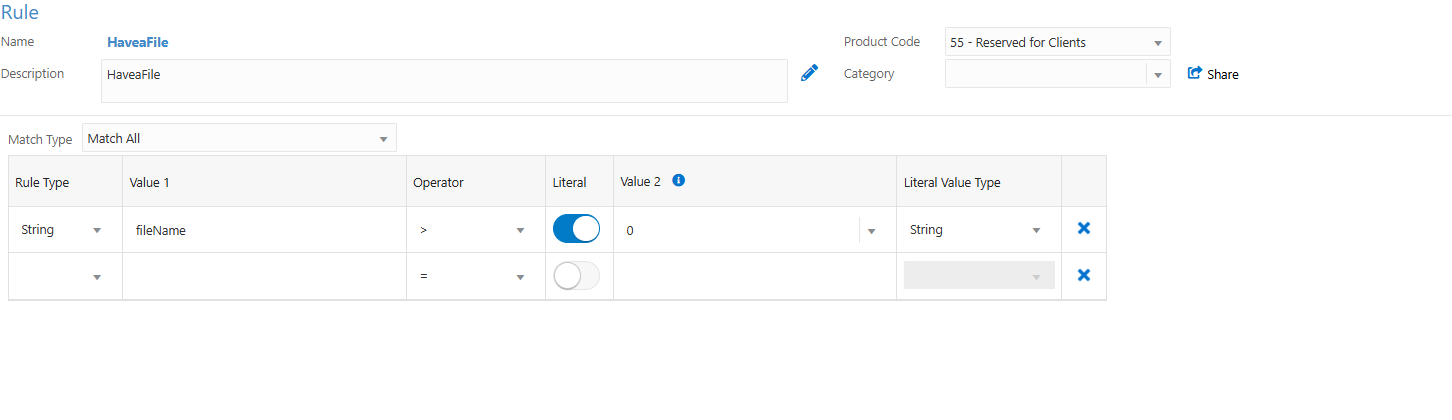Open the String rule type dropdown

point(63,230)
